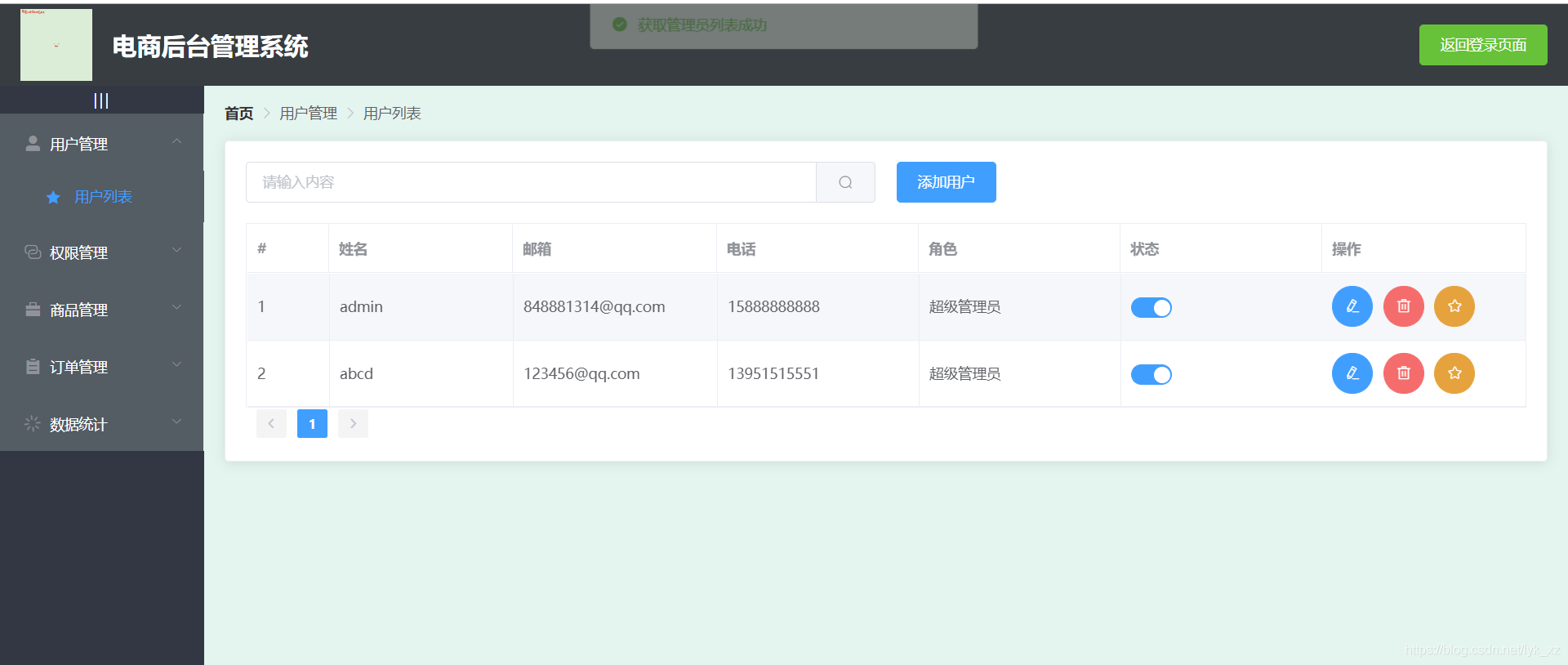Click the 添加用户 button

(946, 182)
